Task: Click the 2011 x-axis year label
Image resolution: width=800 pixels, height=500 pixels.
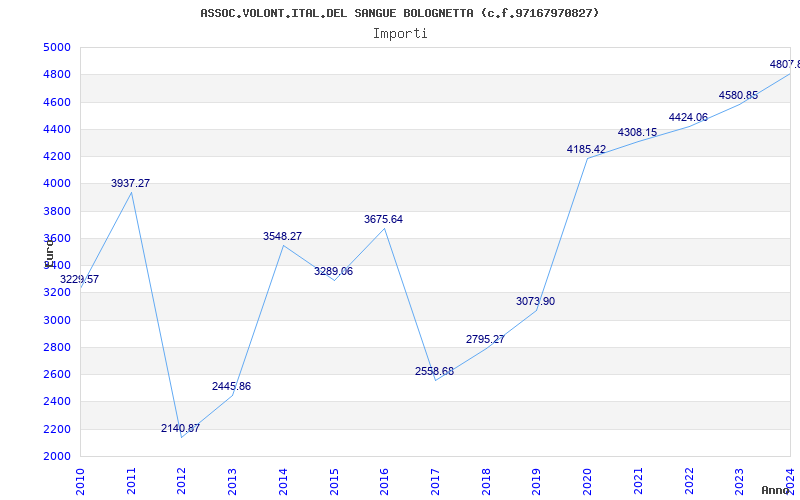Action: tap(131, 481)
